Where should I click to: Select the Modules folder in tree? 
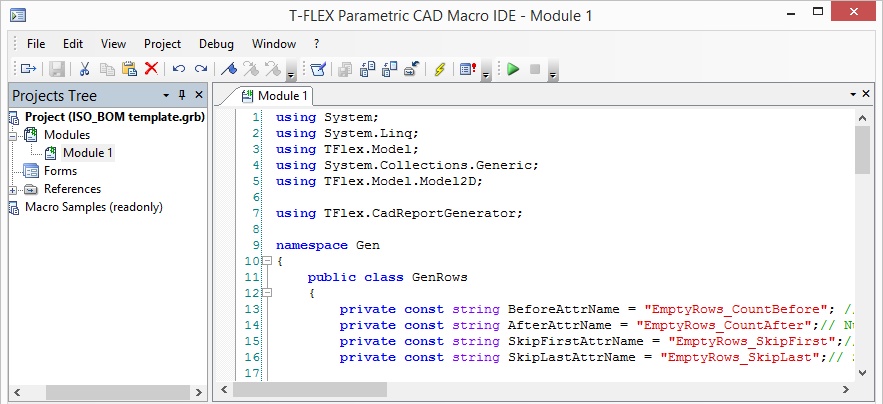pos(66,135)
